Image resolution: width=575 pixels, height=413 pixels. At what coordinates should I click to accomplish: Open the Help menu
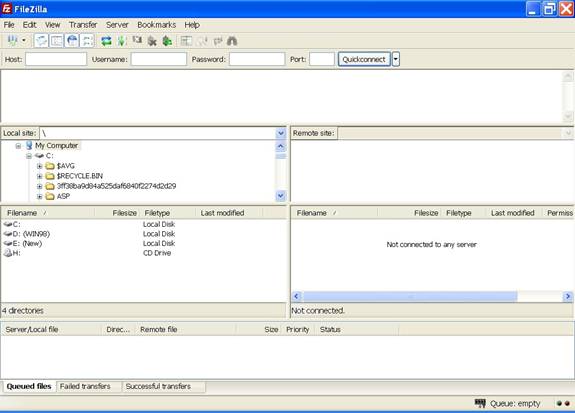192,25
